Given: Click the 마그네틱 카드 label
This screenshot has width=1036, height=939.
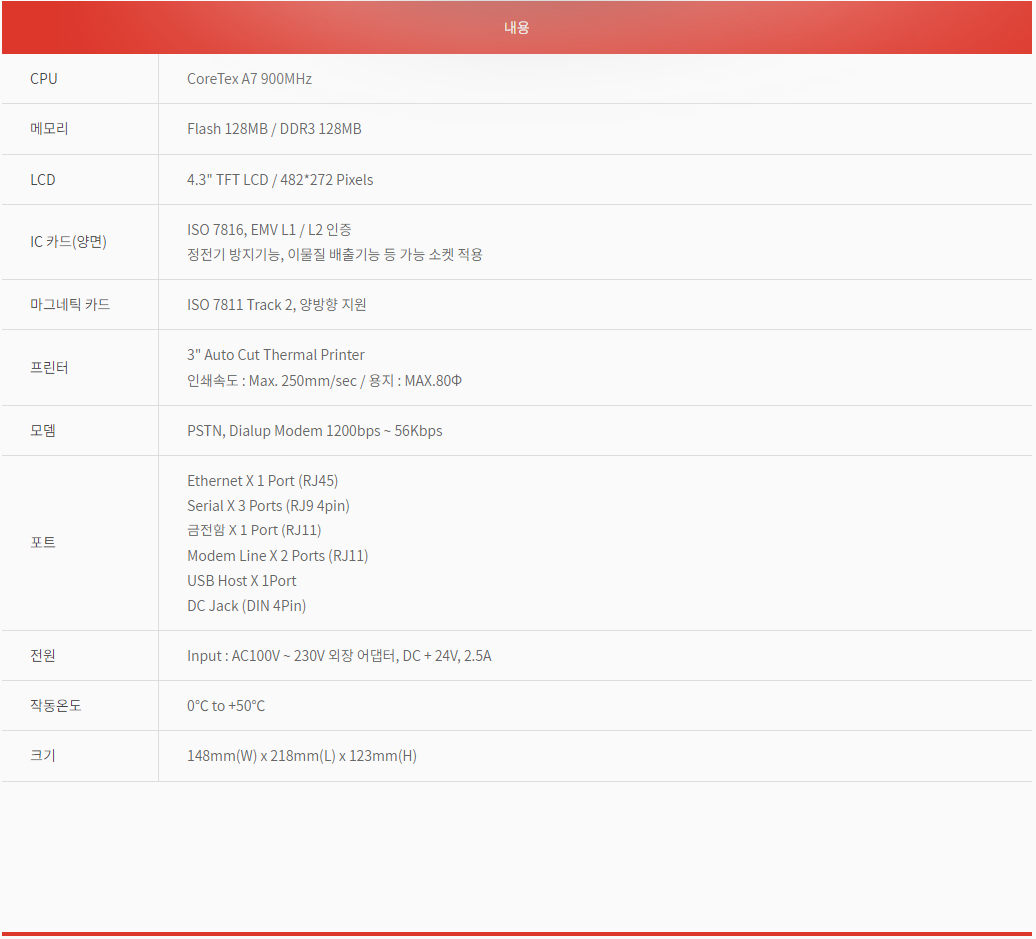Looking at the screenshot, I should pos(70,305).
